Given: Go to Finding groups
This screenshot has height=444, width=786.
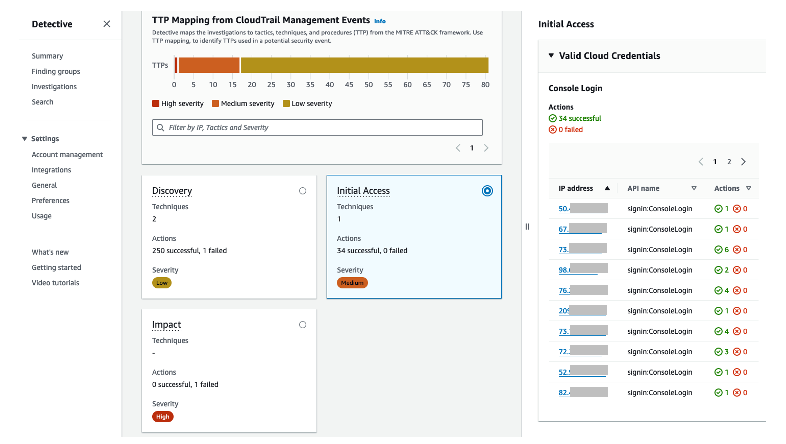Looking at the screenshot, I should coord(56,72).
